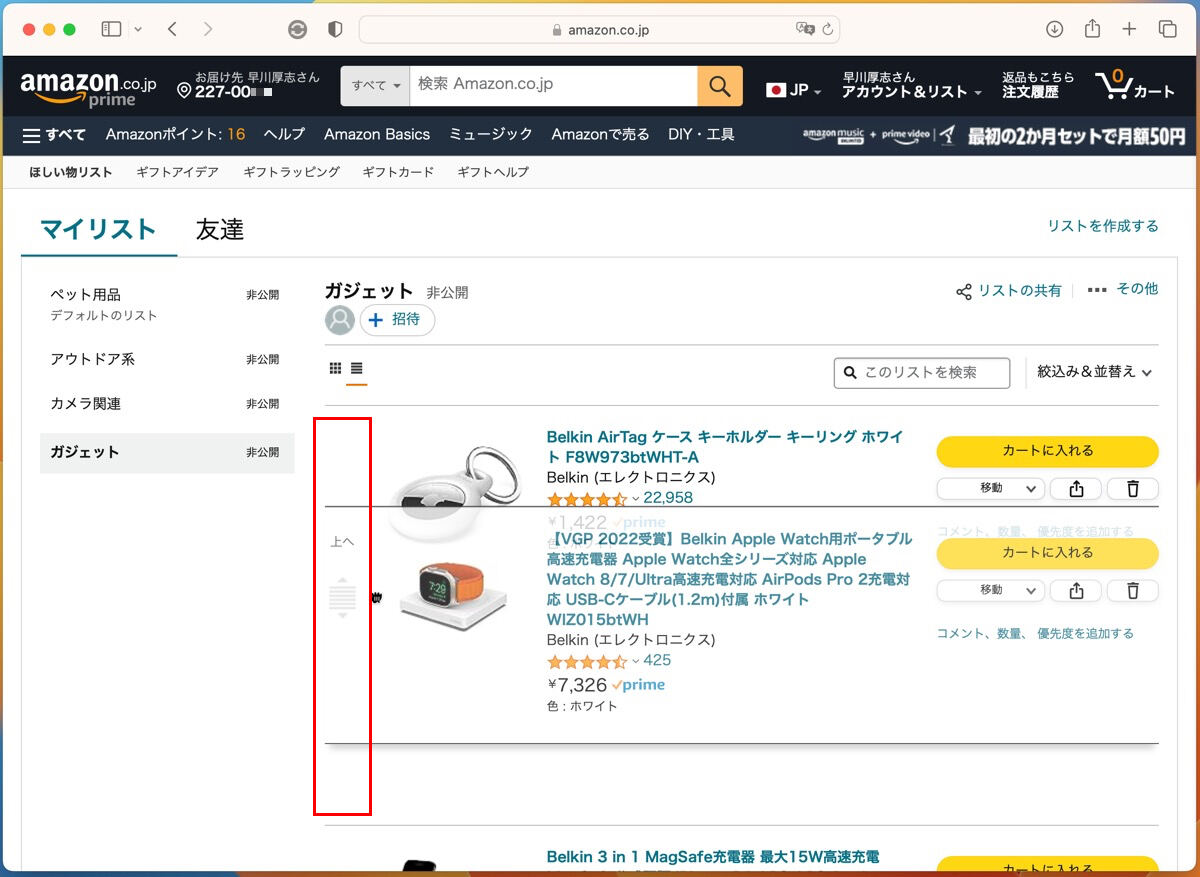Switch to grid view of the list

(x=336, y=368)
